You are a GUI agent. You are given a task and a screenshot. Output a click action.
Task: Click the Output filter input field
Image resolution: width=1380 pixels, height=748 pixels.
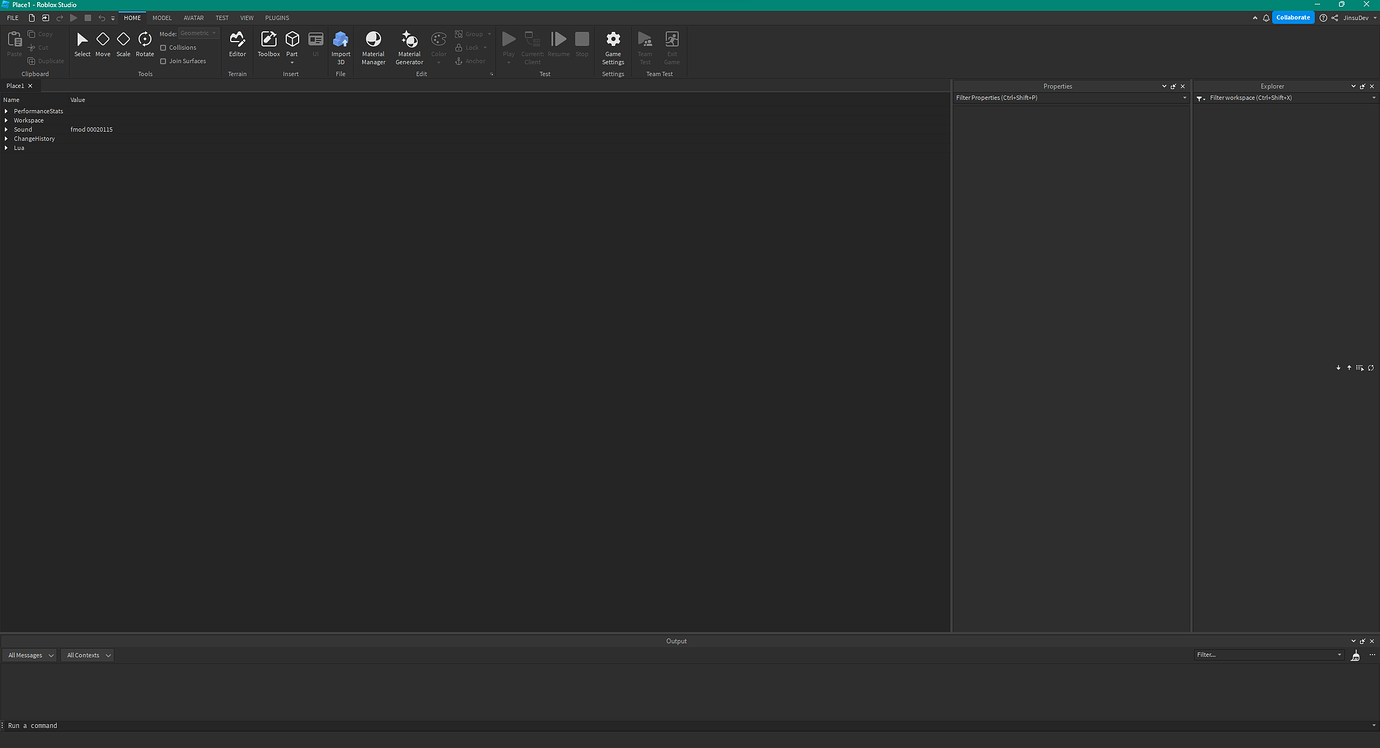1265,655
